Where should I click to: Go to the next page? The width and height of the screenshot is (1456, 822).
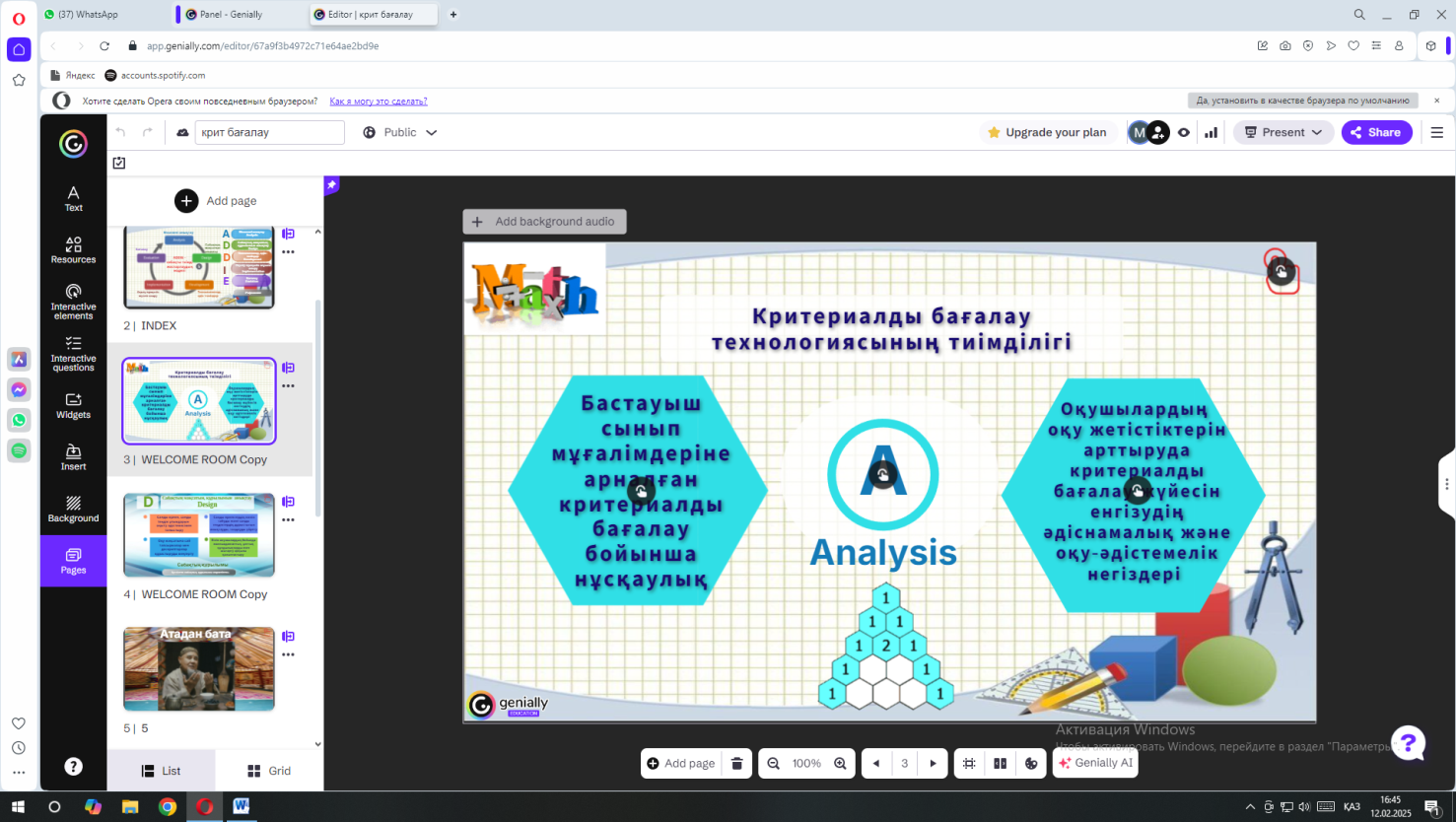pyautogui.click(x=933, y=763)
